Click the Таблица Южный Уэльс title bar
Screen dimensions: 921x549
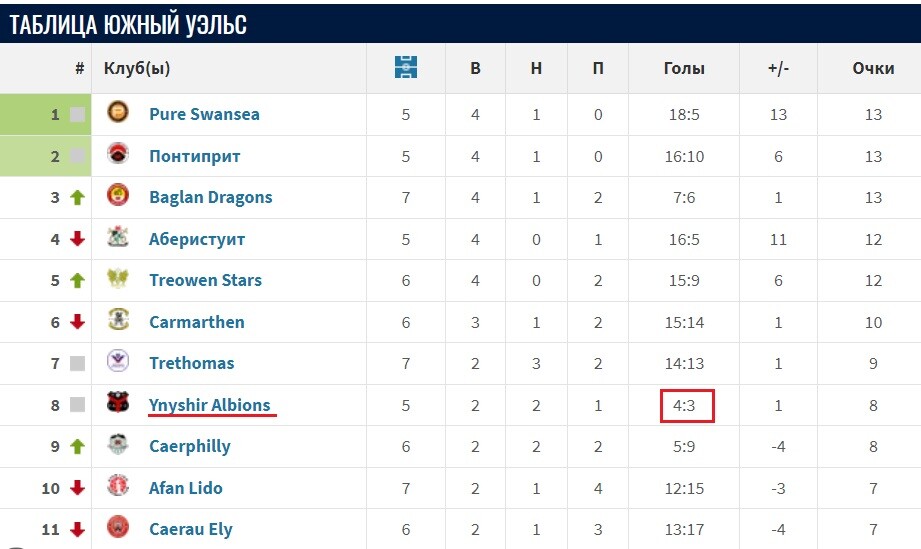(x=460, y=23)
